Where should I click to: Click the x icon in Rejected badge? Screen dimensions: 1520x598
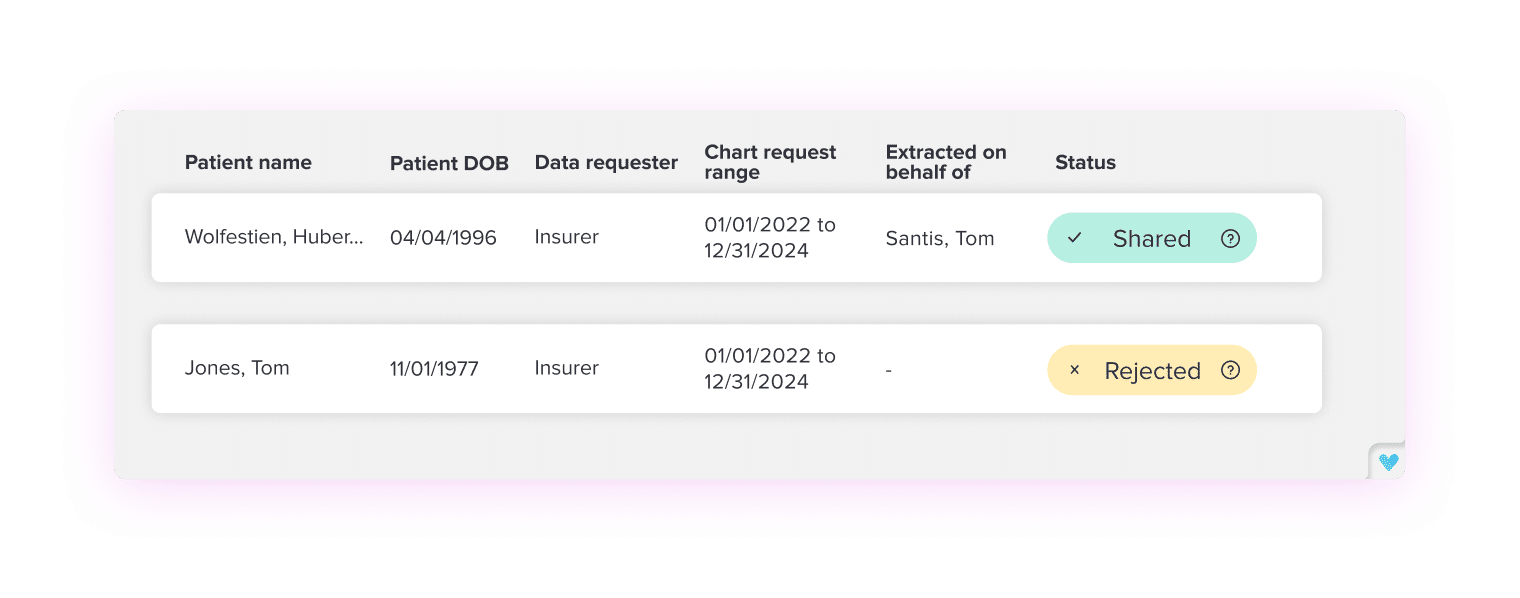1075,370
